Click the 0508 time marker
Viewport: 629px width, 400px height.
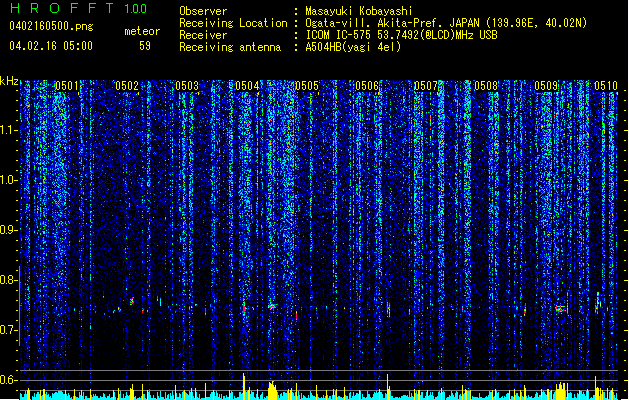coord(486,86)
